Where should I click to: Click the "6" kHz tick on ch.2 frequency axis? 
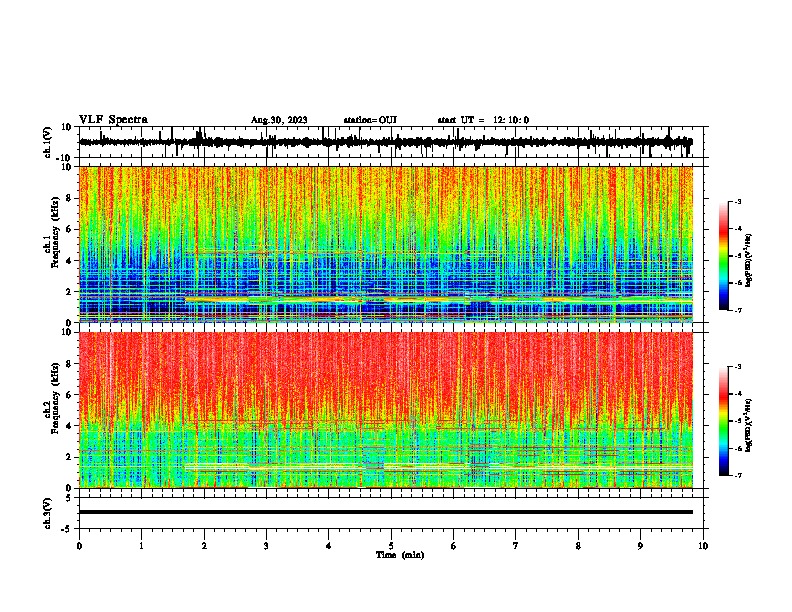pyautogui.click(x=70, y=394)
